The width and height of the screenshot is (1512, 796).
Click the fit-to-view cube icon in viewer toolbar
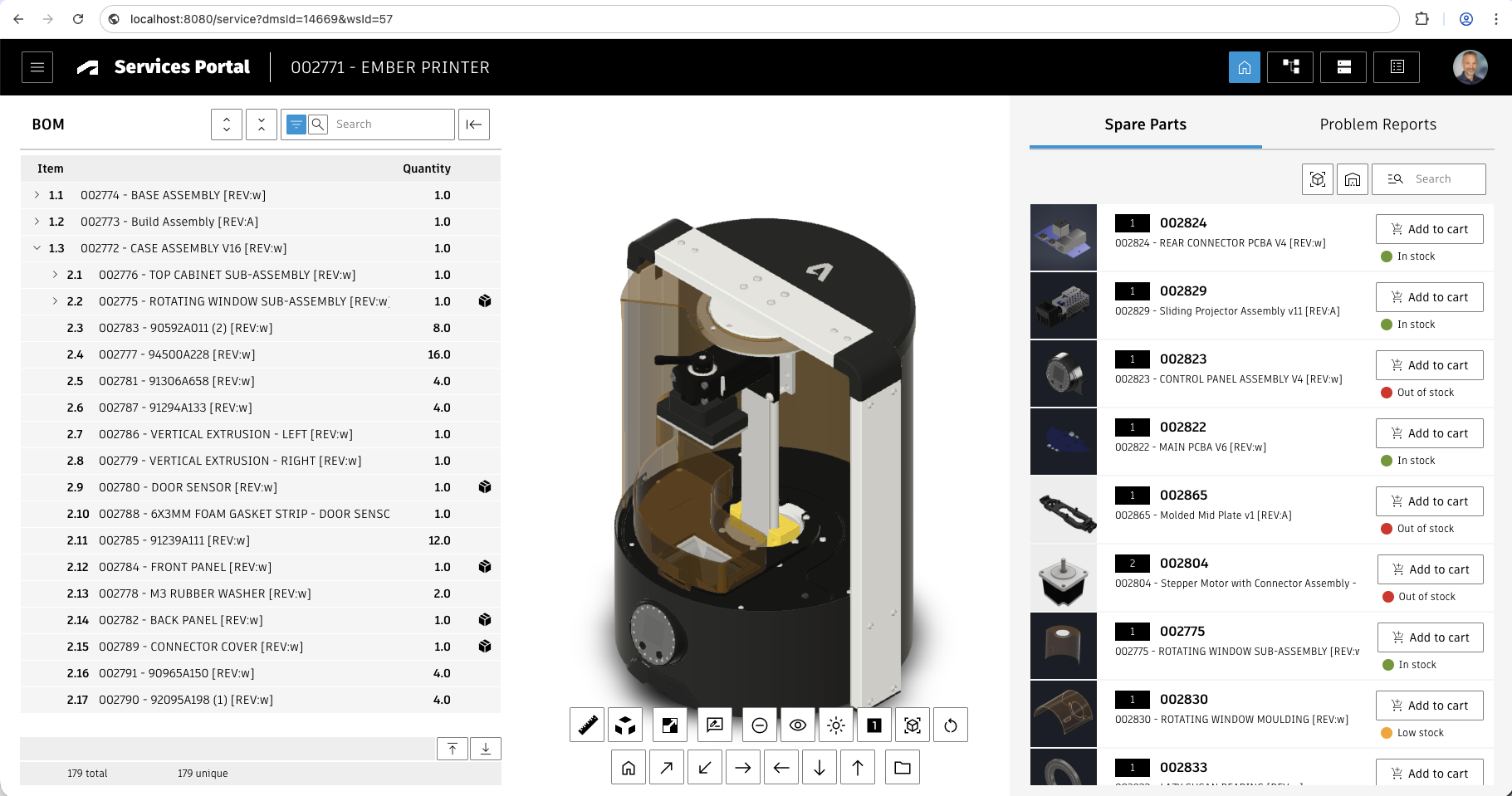click(x=913, y=725)
